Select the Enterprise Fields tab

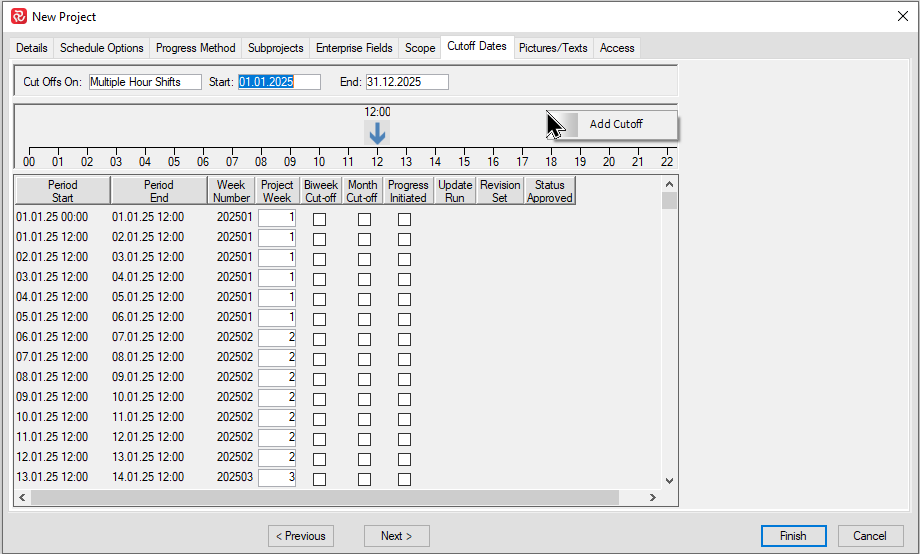click(x=354, y=48)
